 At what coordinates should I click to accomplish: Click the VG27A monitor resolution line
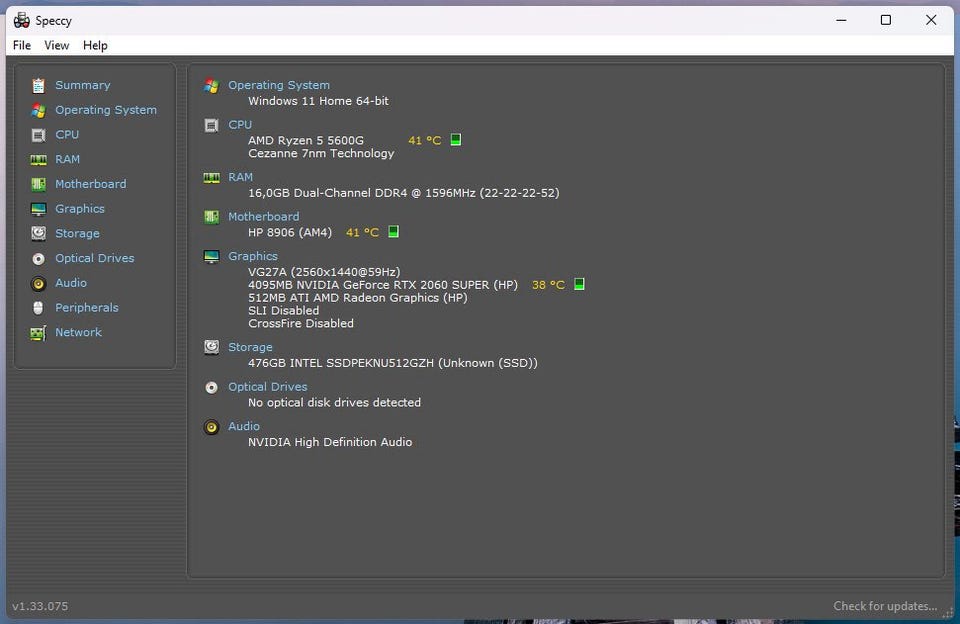coord(324,272)
